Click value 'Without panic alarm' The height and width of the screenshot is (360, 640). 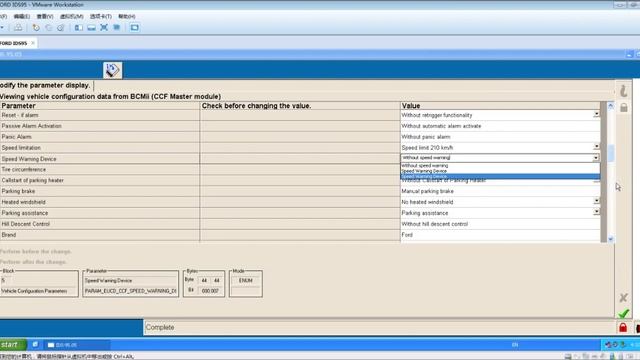click(426, 137)
